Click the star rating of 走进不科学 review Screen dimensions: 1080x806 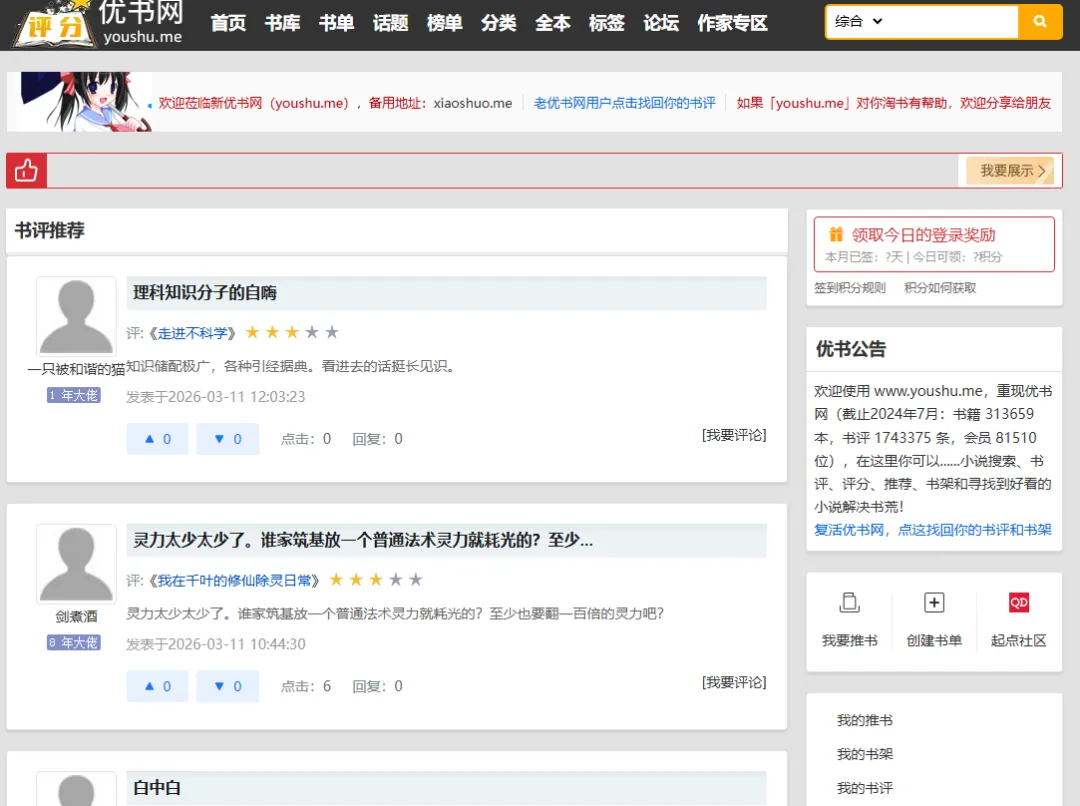[292, 333]
